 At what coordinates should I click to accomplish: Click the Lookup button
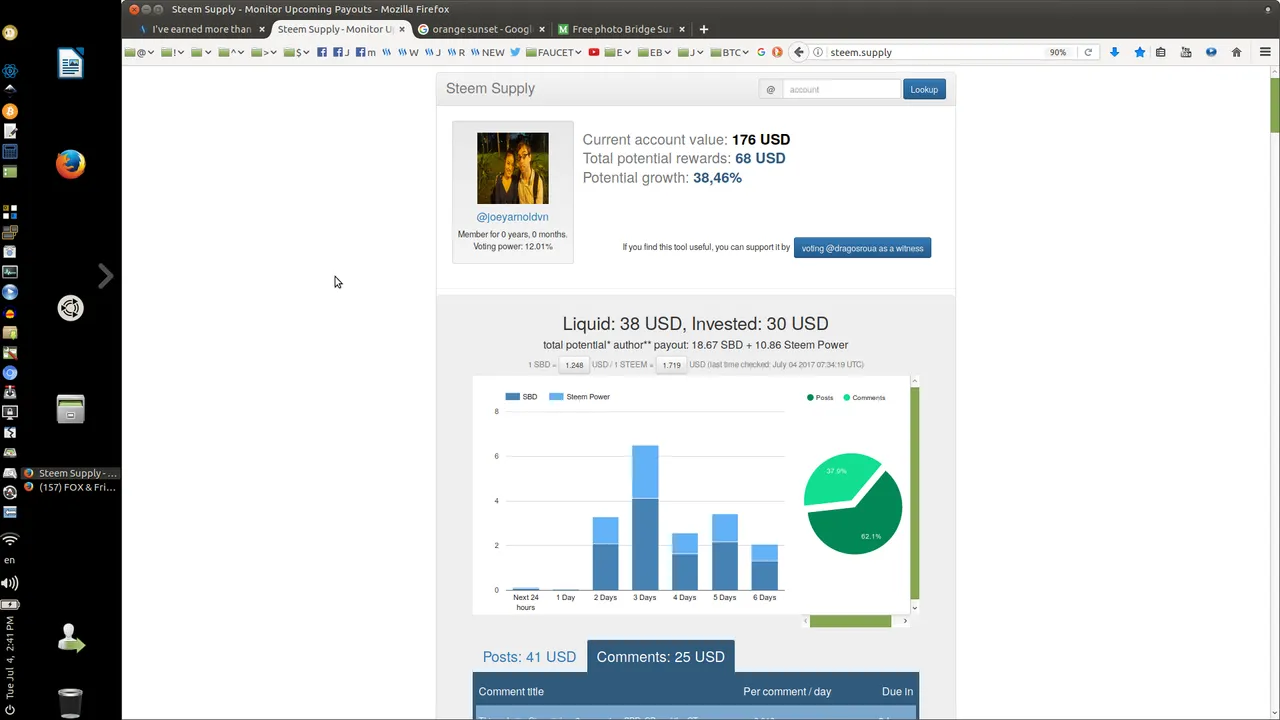924,89
